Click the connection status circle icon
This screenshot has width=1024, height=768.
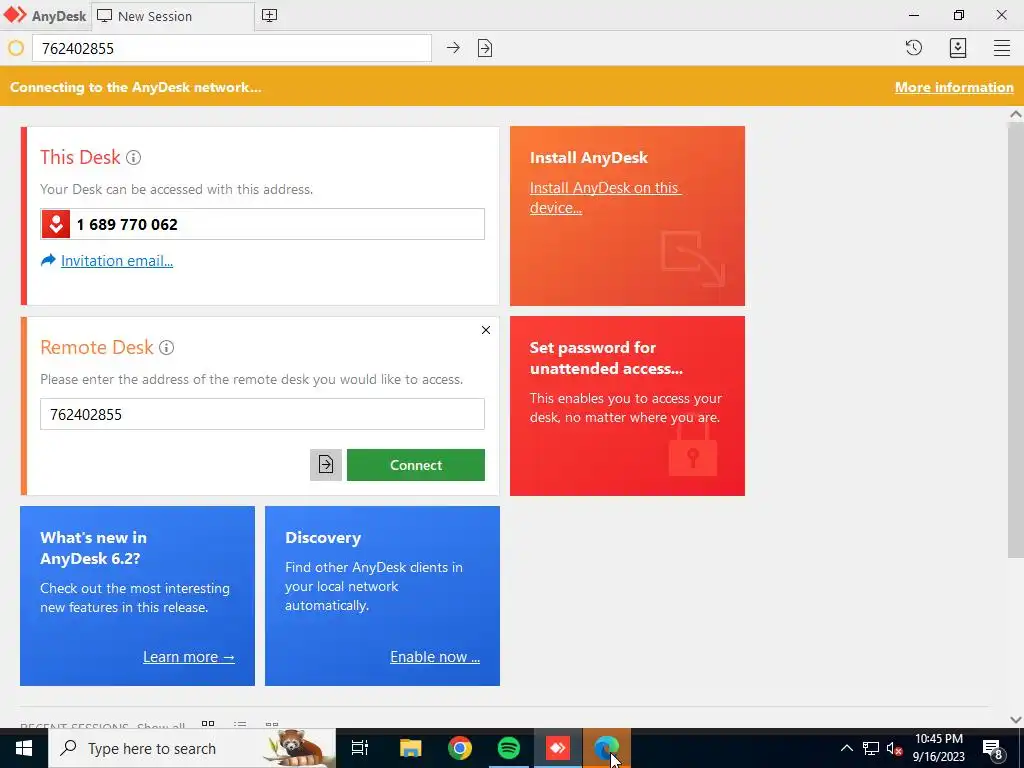click(16, 48)
